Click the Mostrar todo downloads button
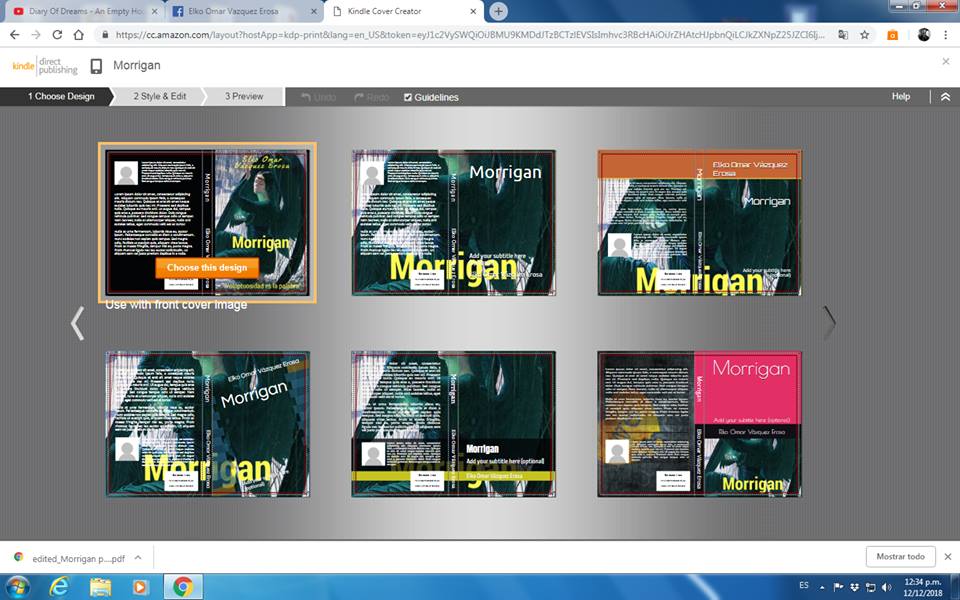This screenshot has width=960, height=600. (900, 557)
